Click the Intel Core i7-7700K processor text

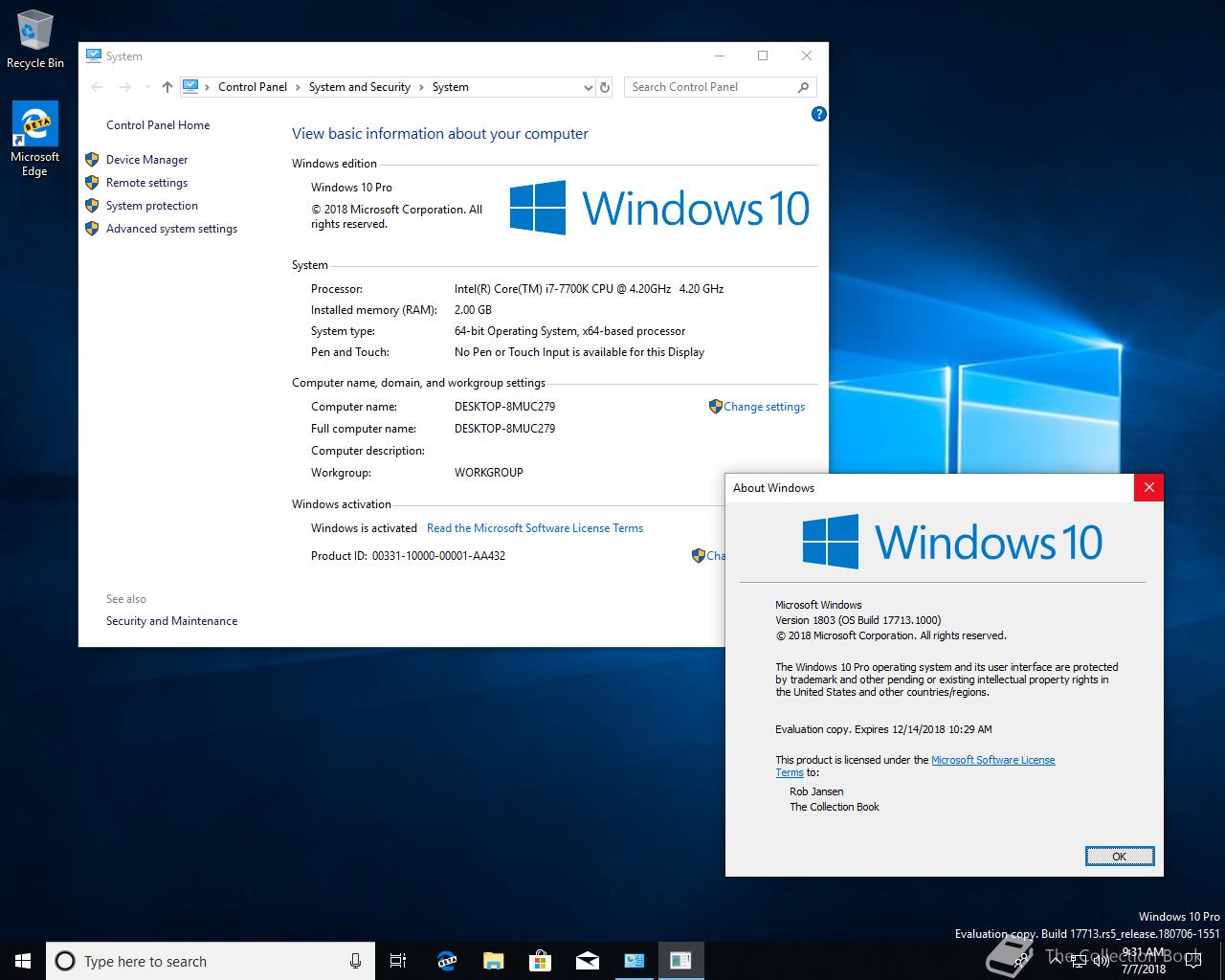589,289
